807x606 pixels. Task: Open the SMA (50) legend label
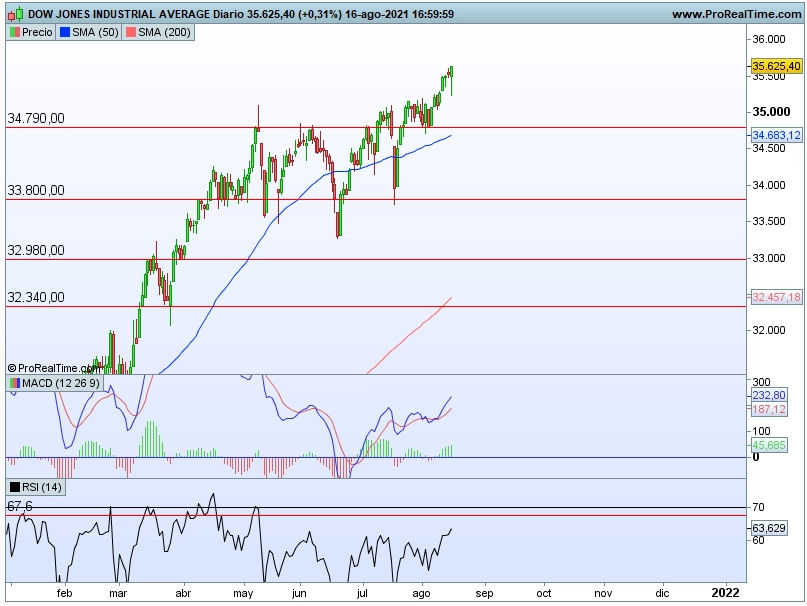(95, 32)
